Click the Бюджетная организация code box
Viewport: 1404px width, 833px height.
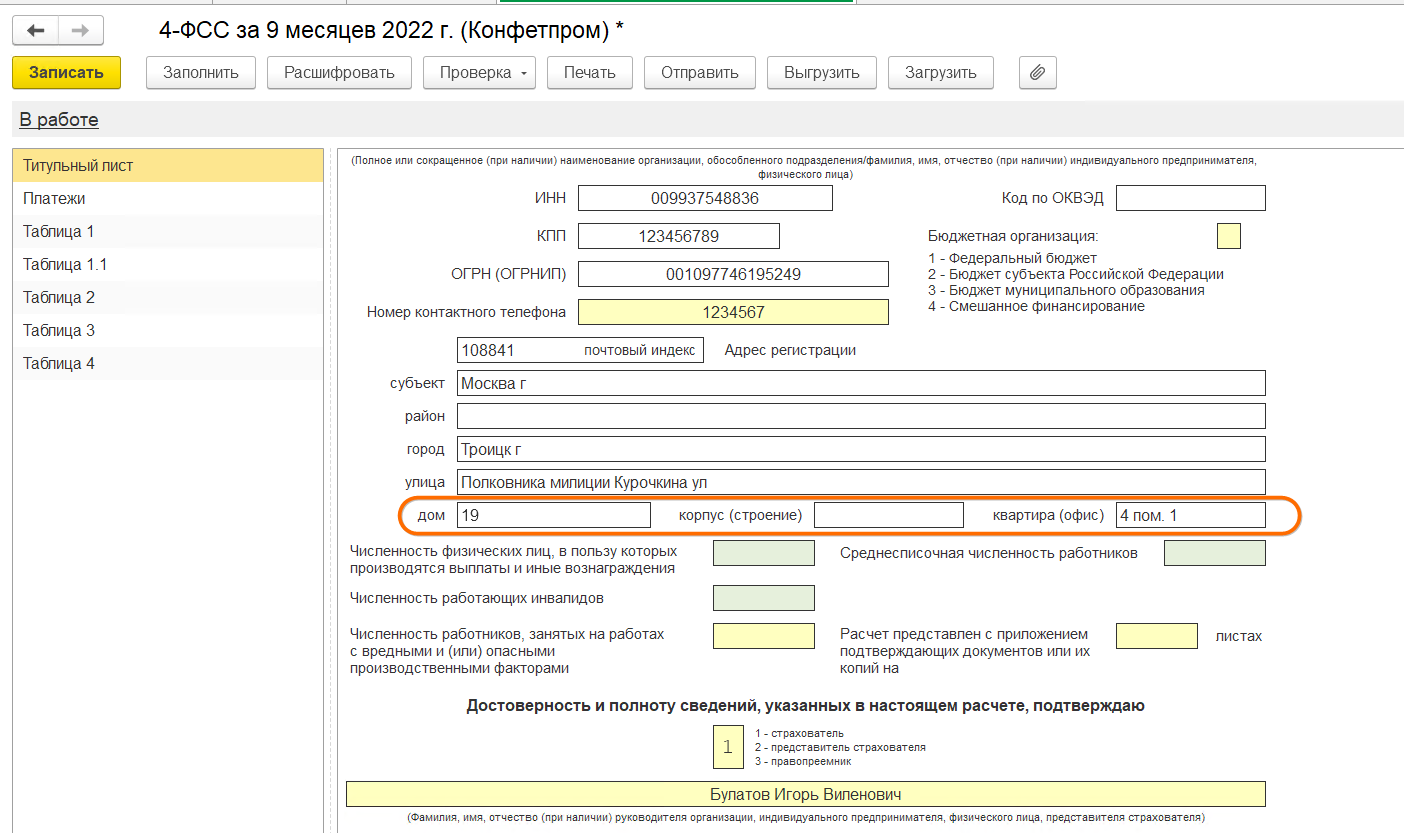pyautogui.click(x=1229, y=236)
